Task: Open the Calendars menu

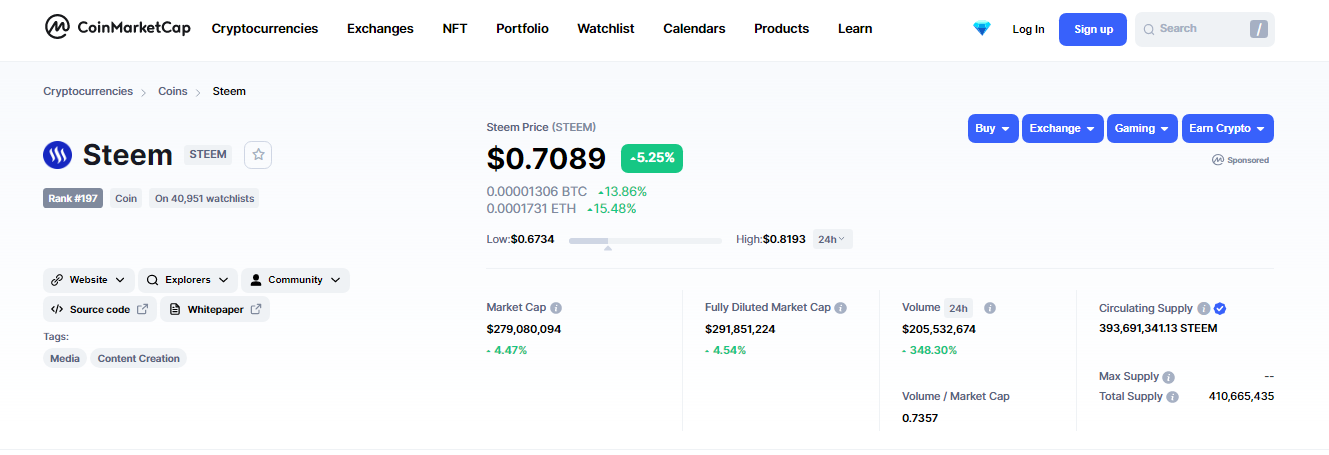Action: [694, 28]
